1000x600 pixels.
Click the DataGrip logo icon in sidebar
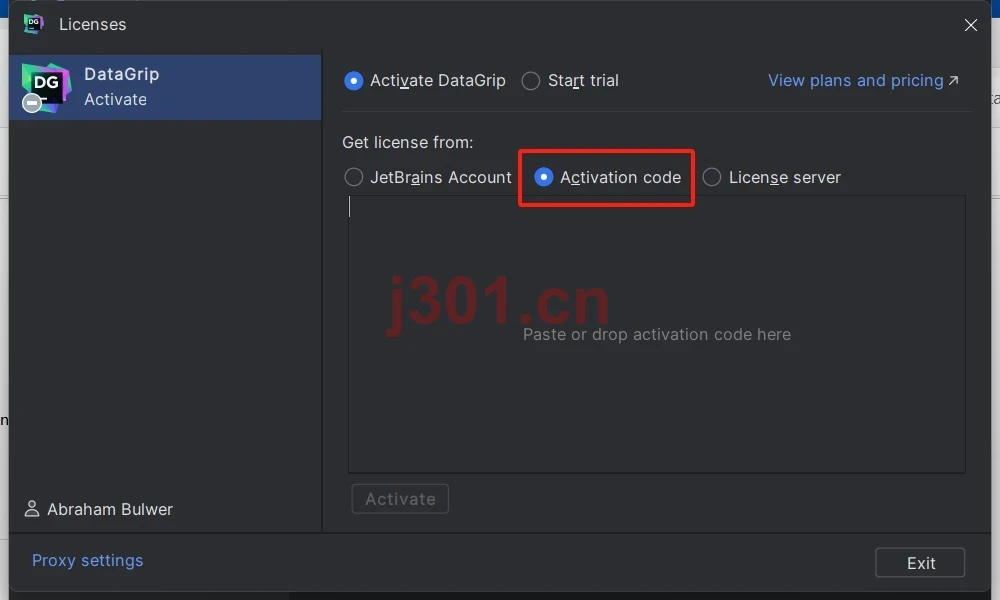(x=45, y=87)
